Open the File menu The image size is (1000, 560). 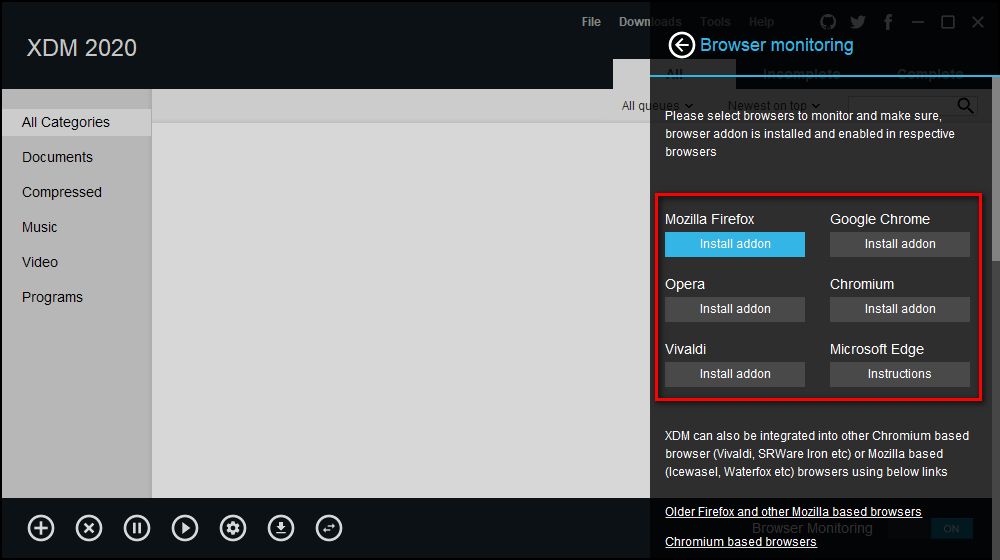pos(591,22)
